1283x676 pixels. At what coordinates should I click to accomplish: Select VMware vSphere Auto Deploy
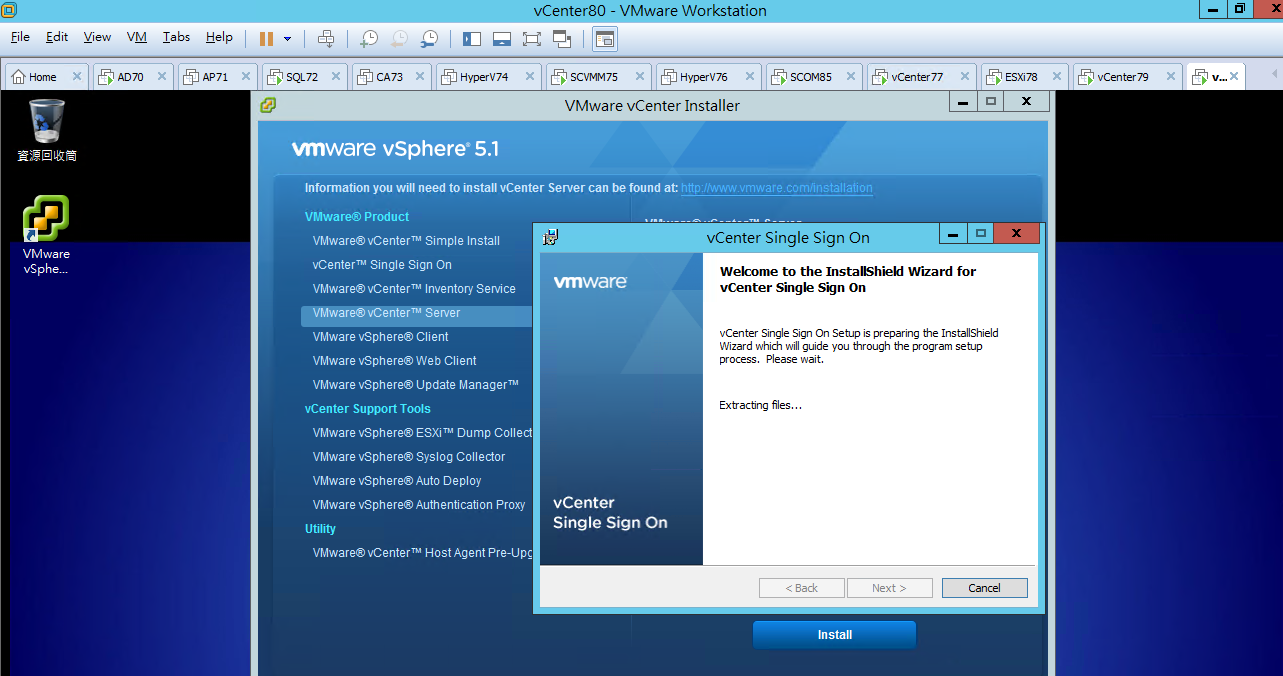(397, 481)
